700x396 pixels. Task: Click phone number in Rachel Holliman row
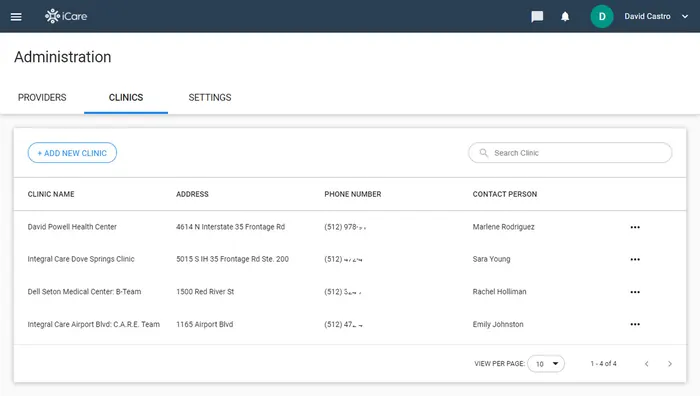343,292
